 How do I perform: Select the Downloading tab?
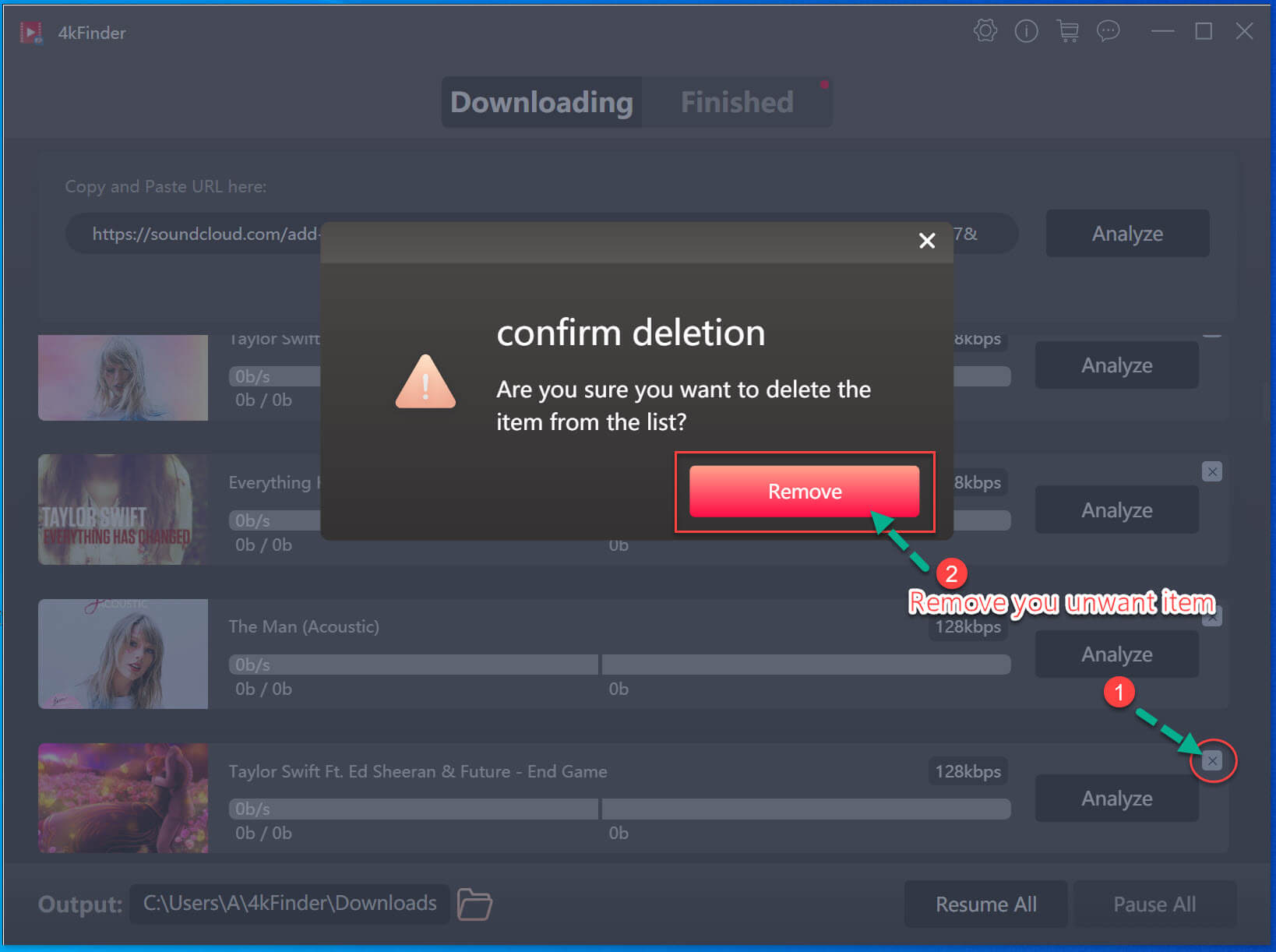click(x=541, y=102)
